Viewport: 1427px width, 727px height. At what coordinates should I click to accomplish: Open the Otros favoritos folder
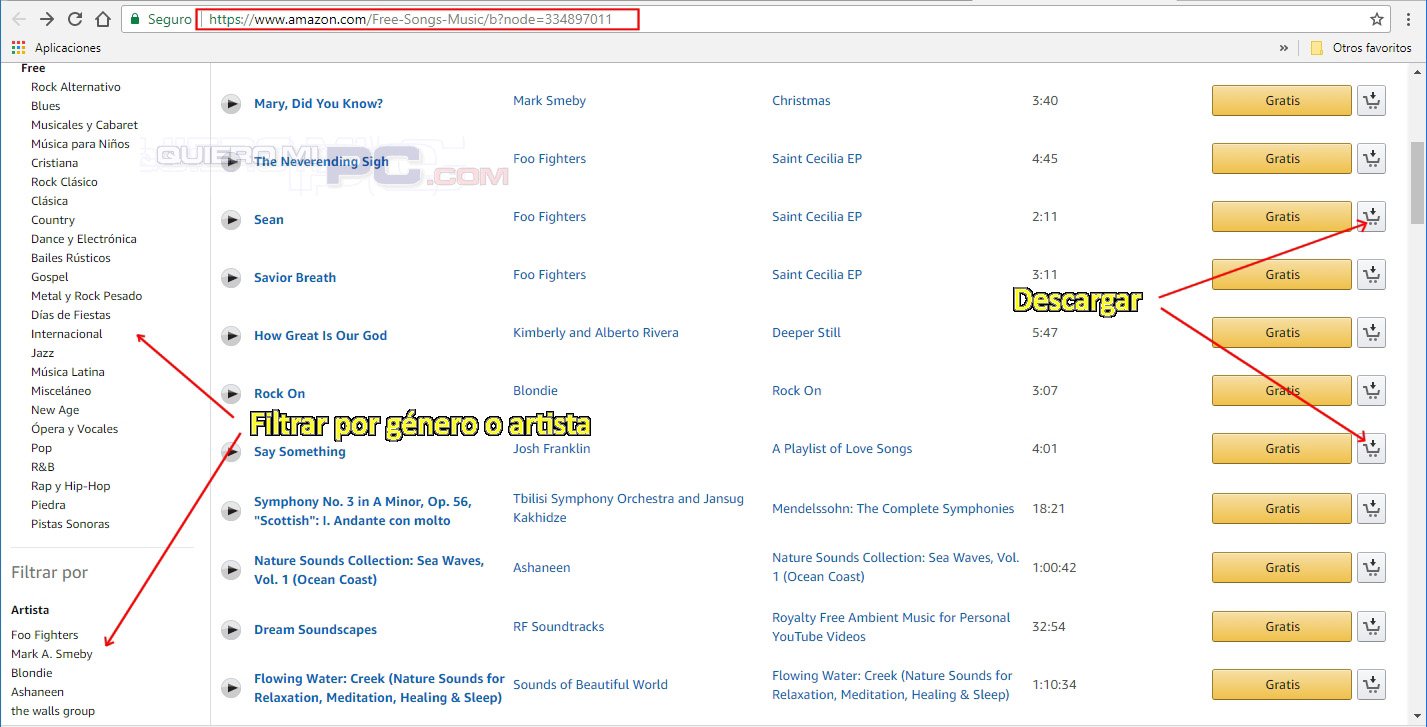(1360, 47)
